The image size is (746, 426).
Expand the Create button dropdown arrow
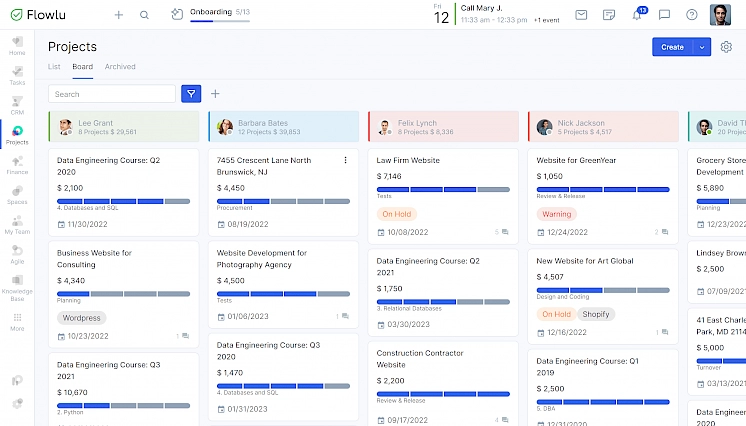point(703,47)
